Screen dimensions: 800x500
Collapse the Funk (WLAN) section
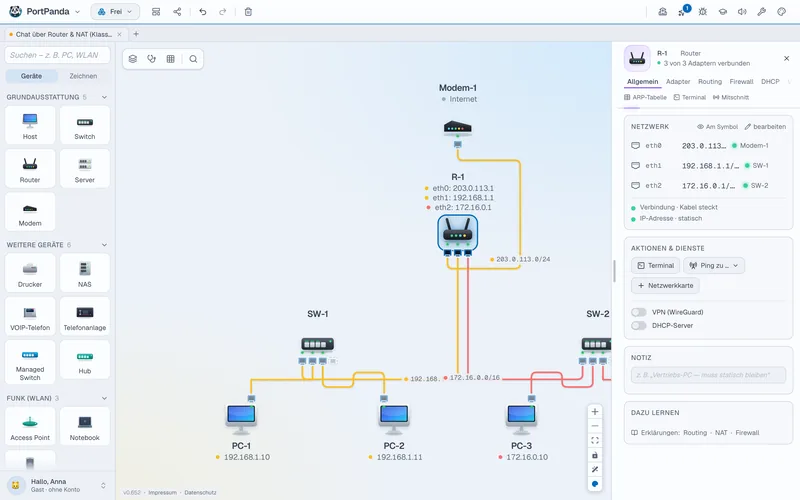[104, 398]
